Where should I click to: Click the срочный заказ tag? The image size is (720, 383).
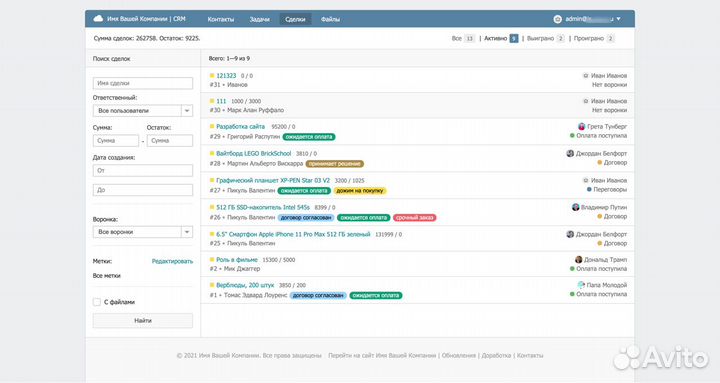point(415,218)
